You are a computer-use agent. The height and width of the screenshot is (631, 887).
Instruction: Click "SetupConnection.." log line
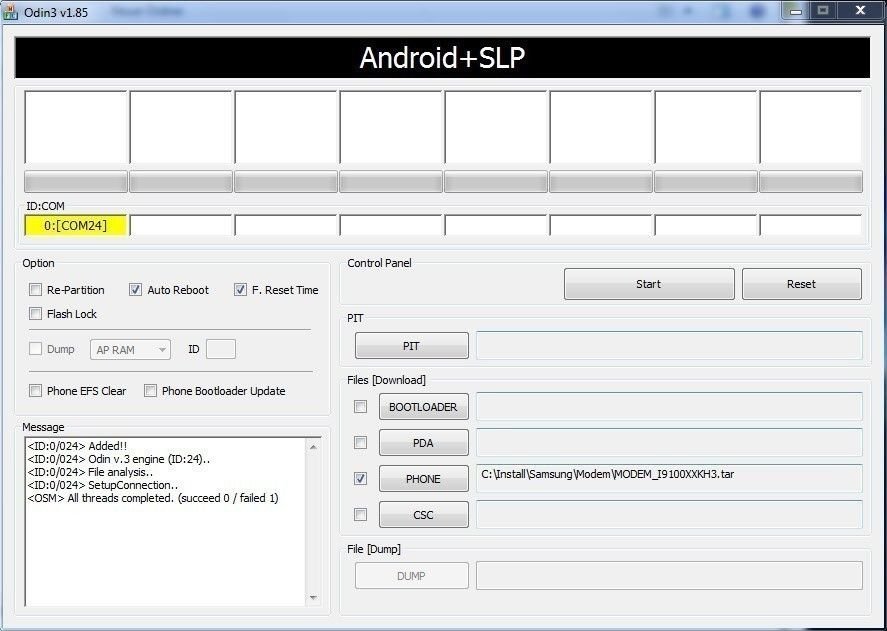tap(103, 485)
